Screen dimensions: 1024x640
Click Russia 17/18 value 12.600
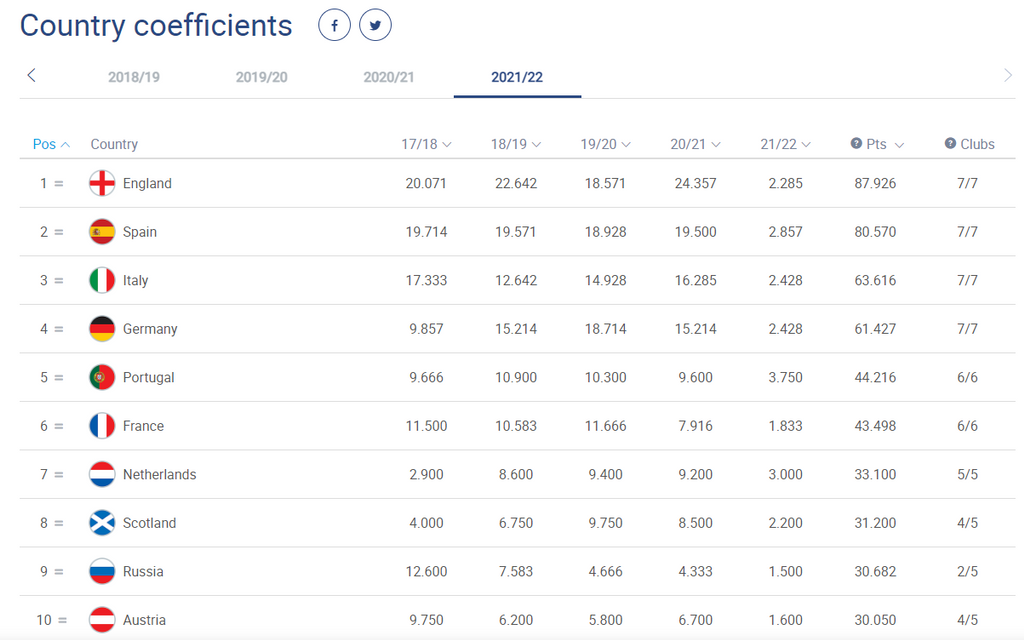pos(426,571)
